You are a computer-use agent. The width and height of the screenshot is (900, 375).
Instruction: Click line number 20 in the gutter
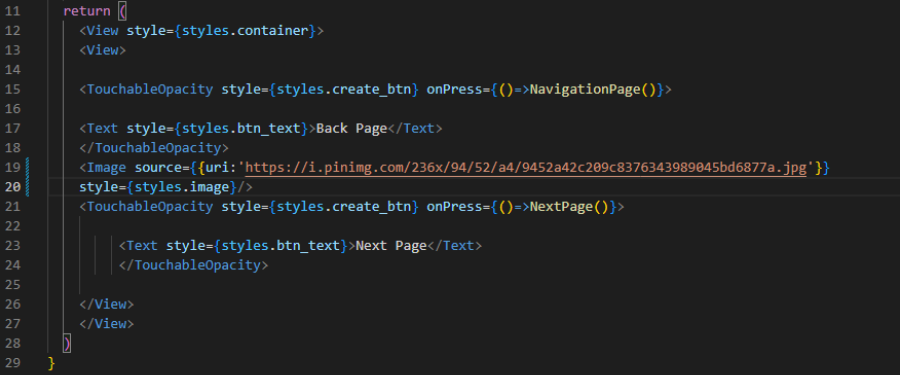[x=12, y=187]
